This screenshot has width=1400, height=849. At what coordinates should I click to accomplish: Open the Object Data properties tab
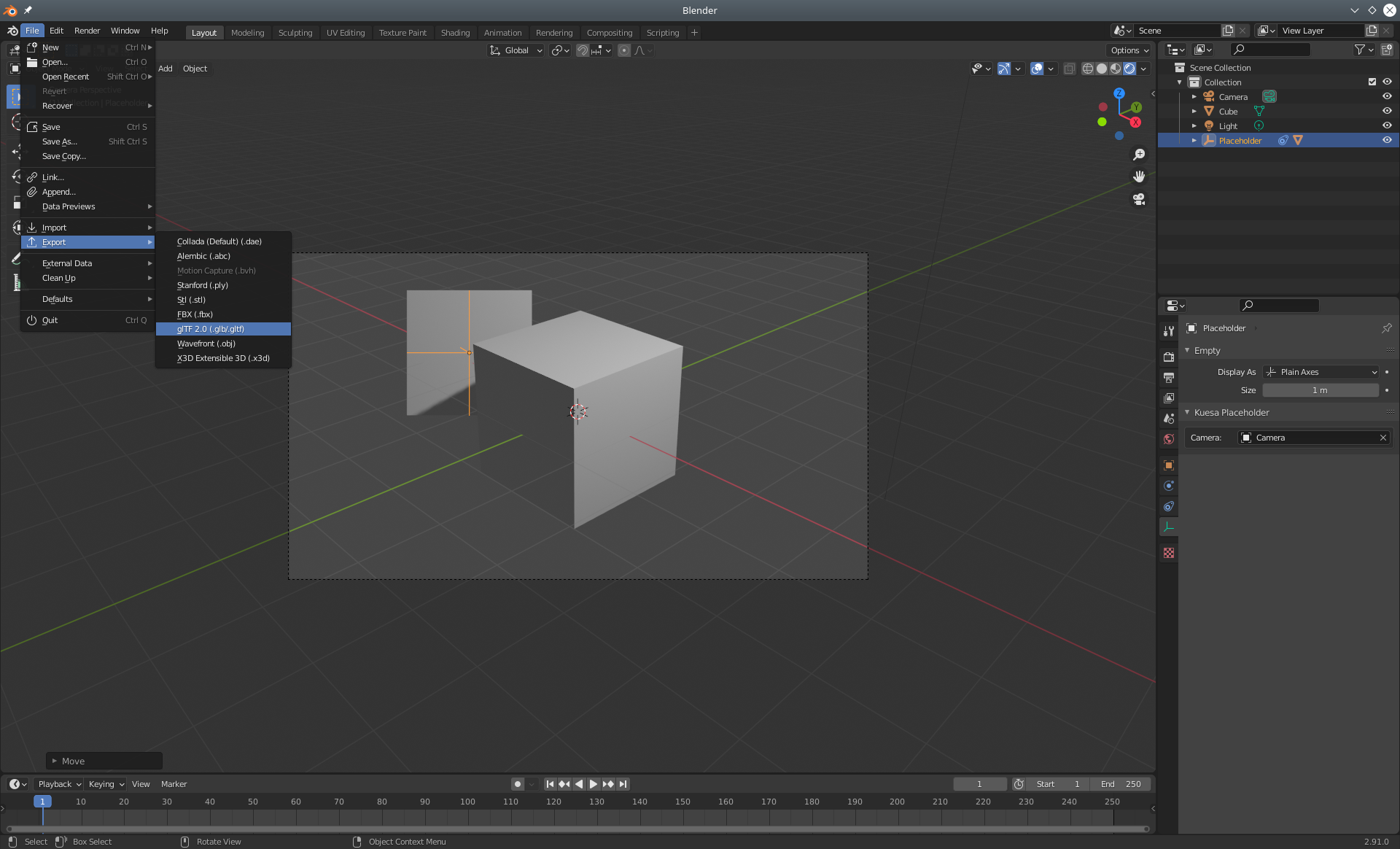1169,526
